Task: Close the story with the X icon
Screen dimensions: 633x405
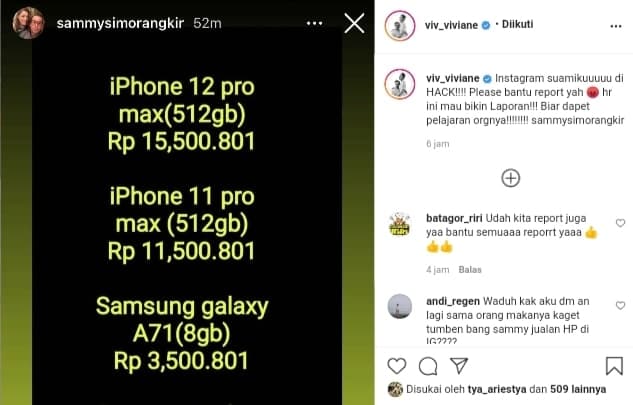Action: pos(354,23)
